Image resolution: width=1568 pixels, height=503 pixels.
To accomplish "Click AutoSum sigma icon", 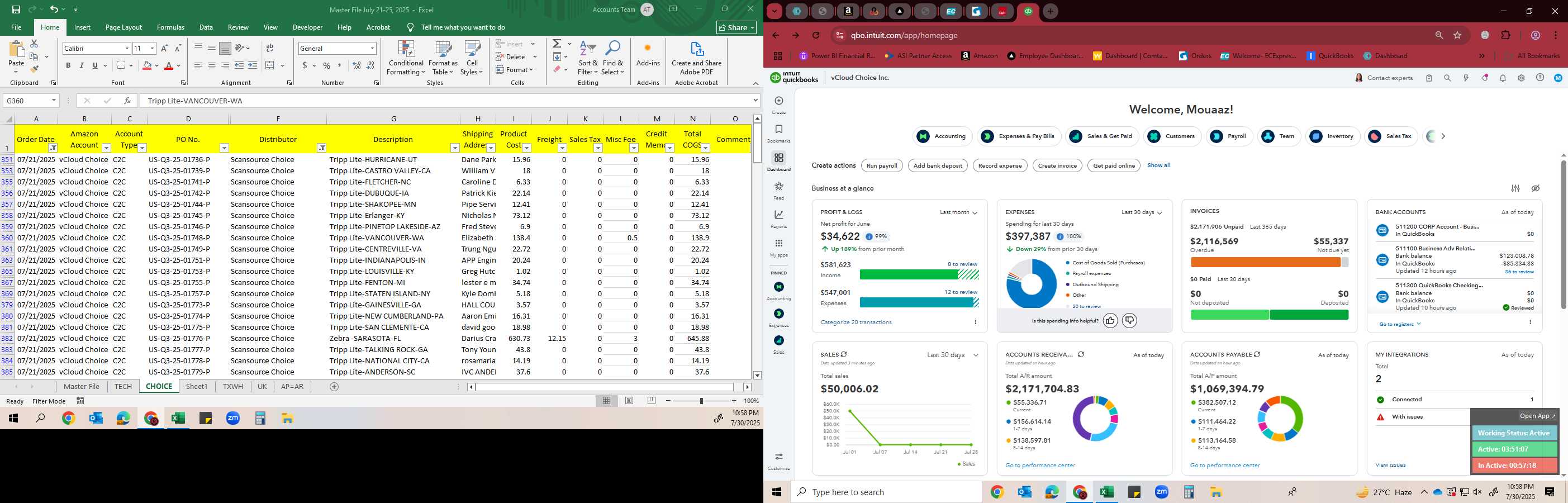I will point(557,44).
